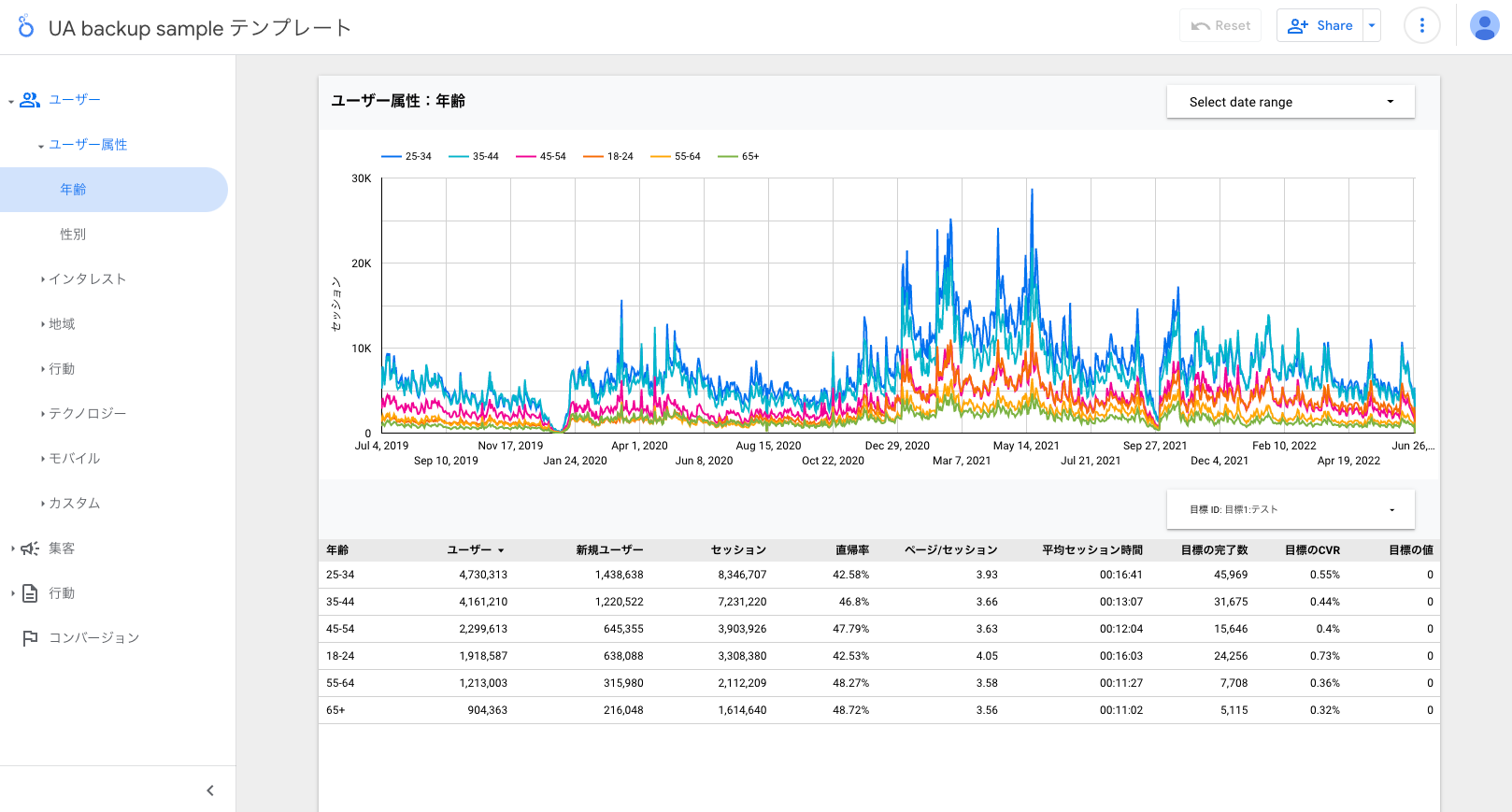1512x812 pixels.
Task: Select the 年齢 page in sidebar
Action: click(x=114, y=190)
